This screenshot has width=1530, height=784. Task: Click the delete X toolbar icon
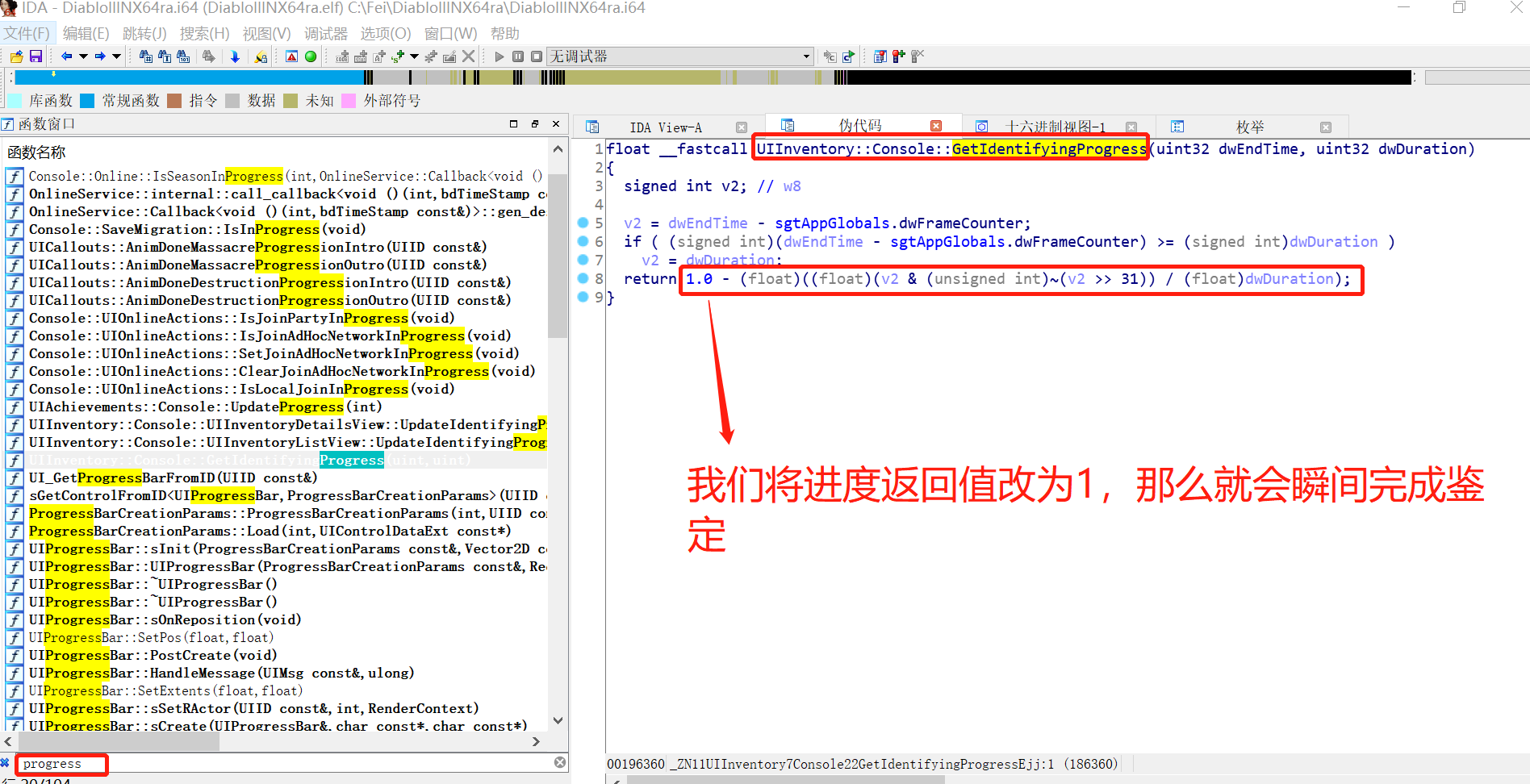click(x=468, y=56)
